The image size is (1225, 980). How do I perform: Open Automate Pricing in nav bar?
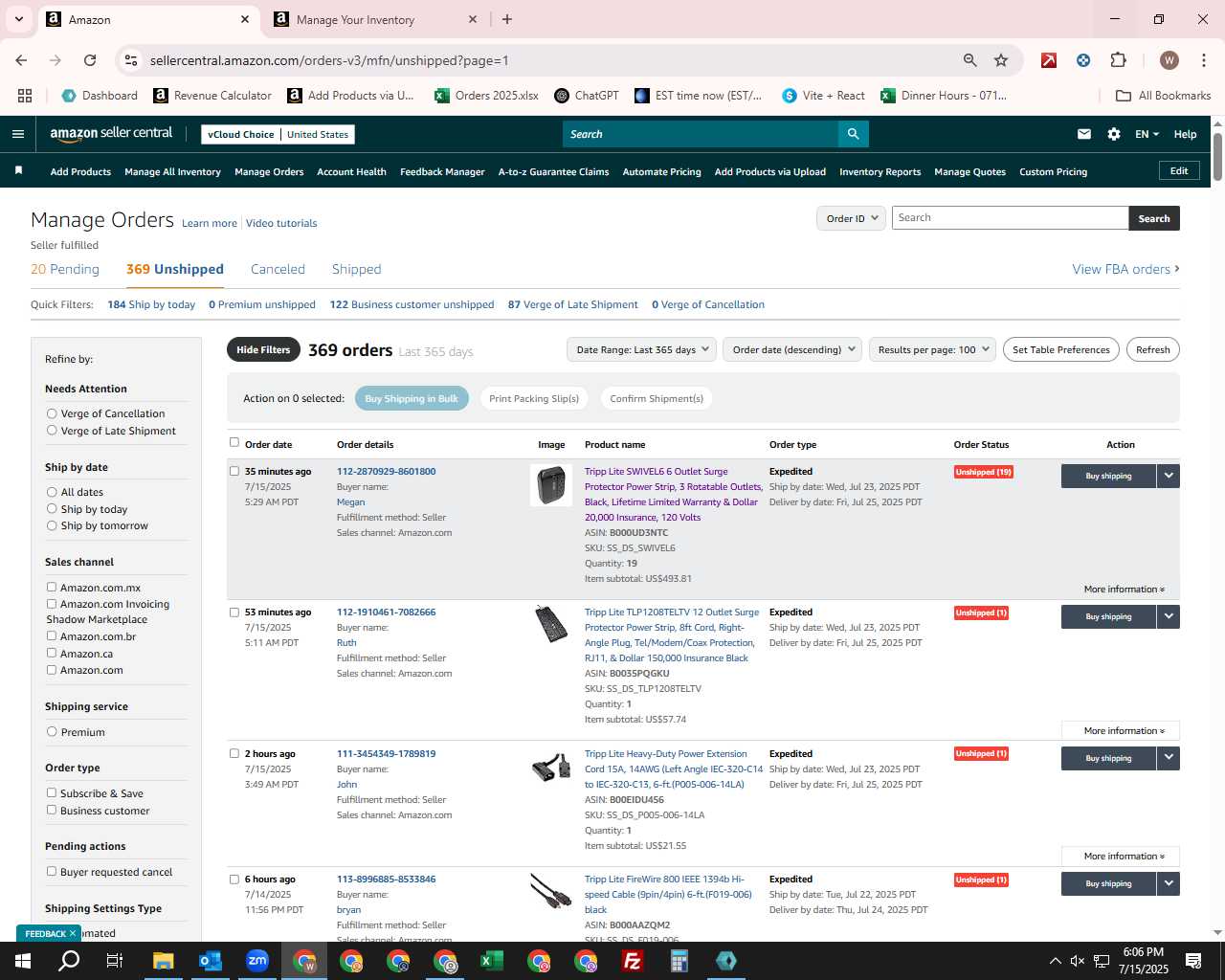[661, 171]
